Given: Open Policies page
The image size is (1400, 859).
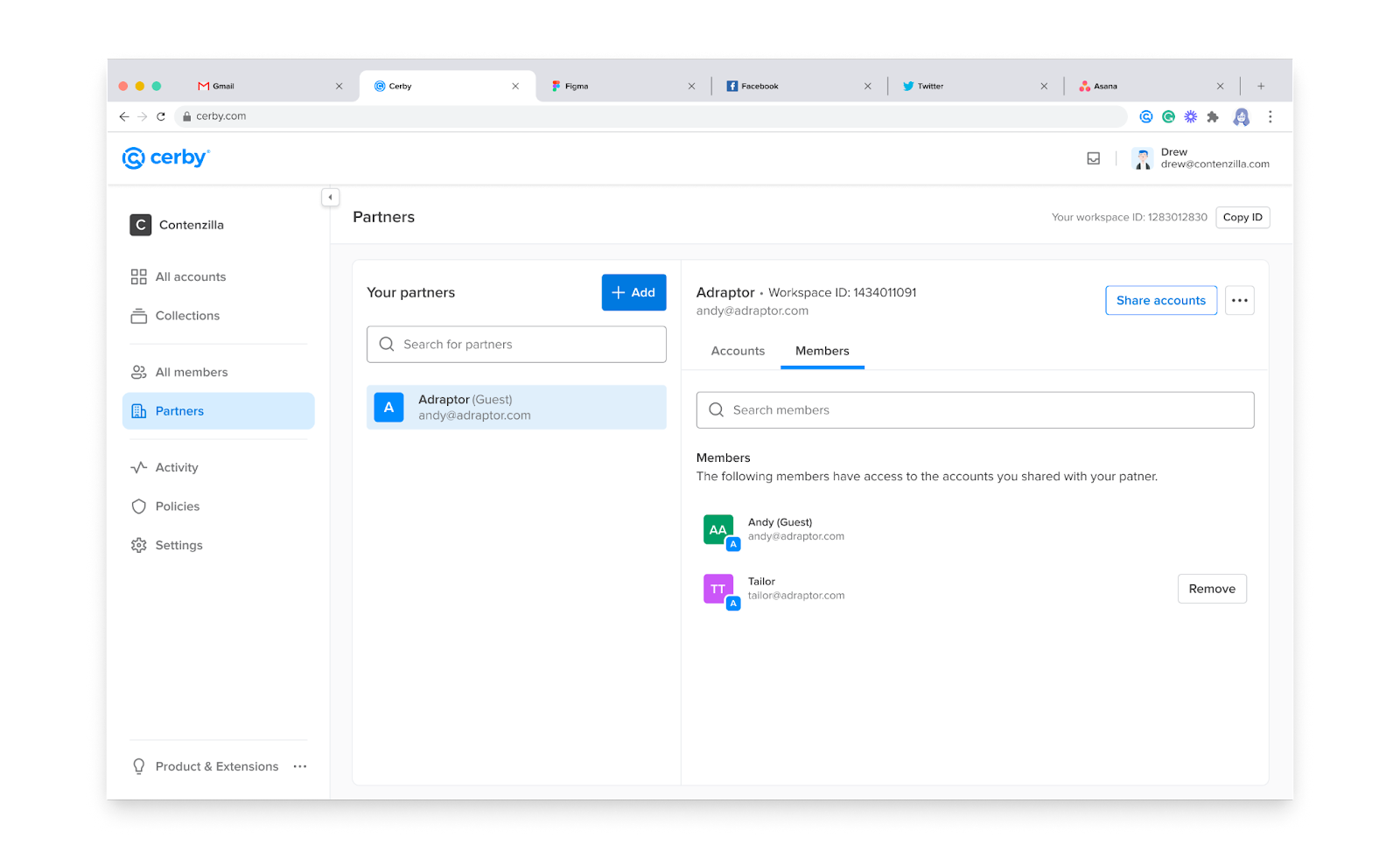Looking at the screenshot, I should click(x=165, y=506).
